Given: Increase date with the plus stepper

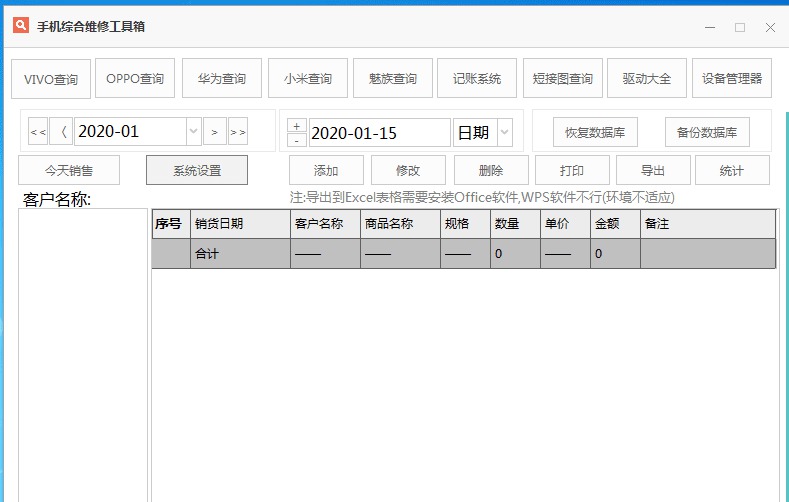Looking at the screenshot, I should (297, 125).
